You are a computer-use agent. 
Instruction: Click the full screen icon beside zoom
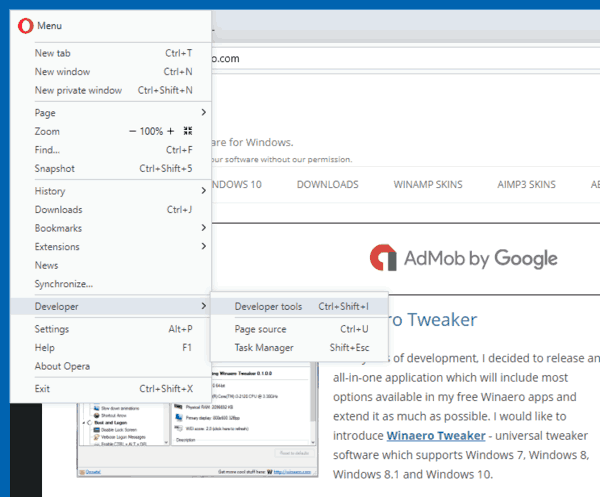187,131
